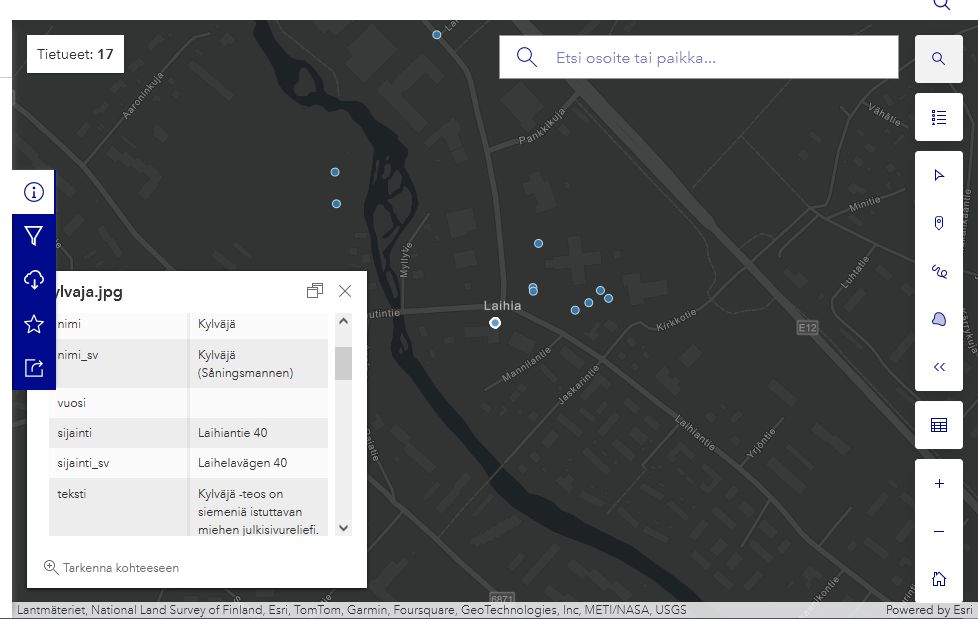The image size is (978, 619).
Task: Click the selected Laihia map point
Action: (495, 323)
